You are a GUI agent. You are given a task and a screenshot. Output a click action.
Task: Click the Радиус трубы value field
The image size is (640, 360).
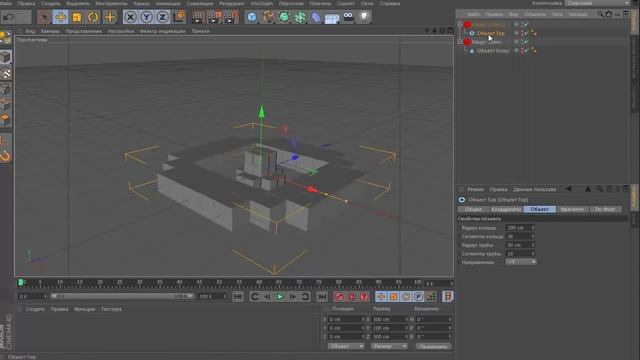coord(520,245)
